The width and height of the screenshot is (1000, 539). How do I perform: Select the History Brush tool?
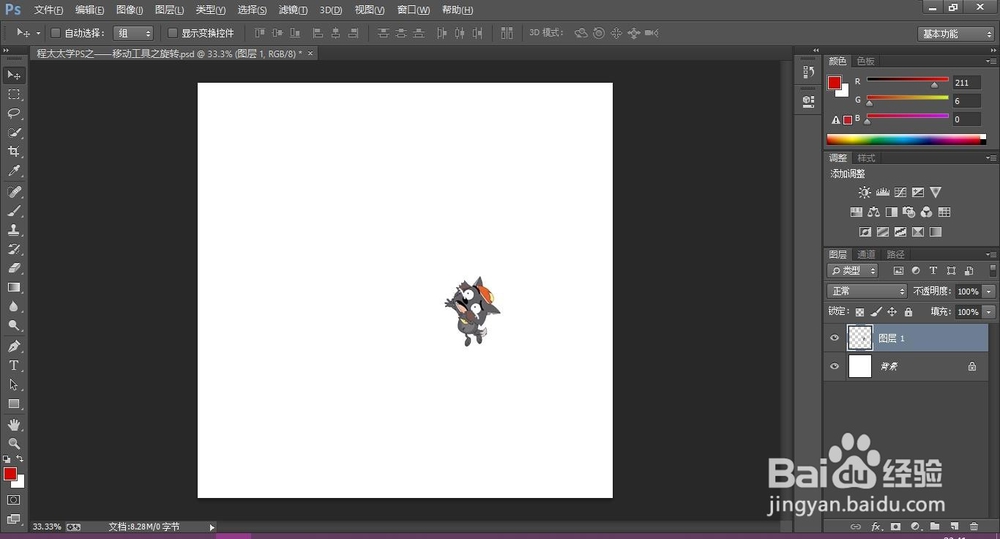[13, 249]
